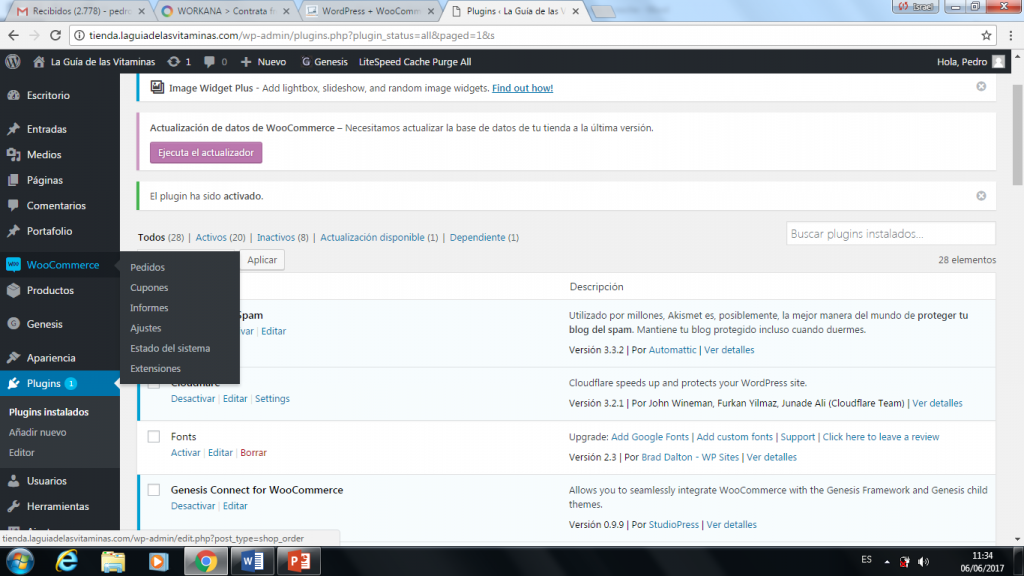The image size is (1024, 576).
Task: Click the Aplicar bulk action button
Action: click(x=262, y=260)
